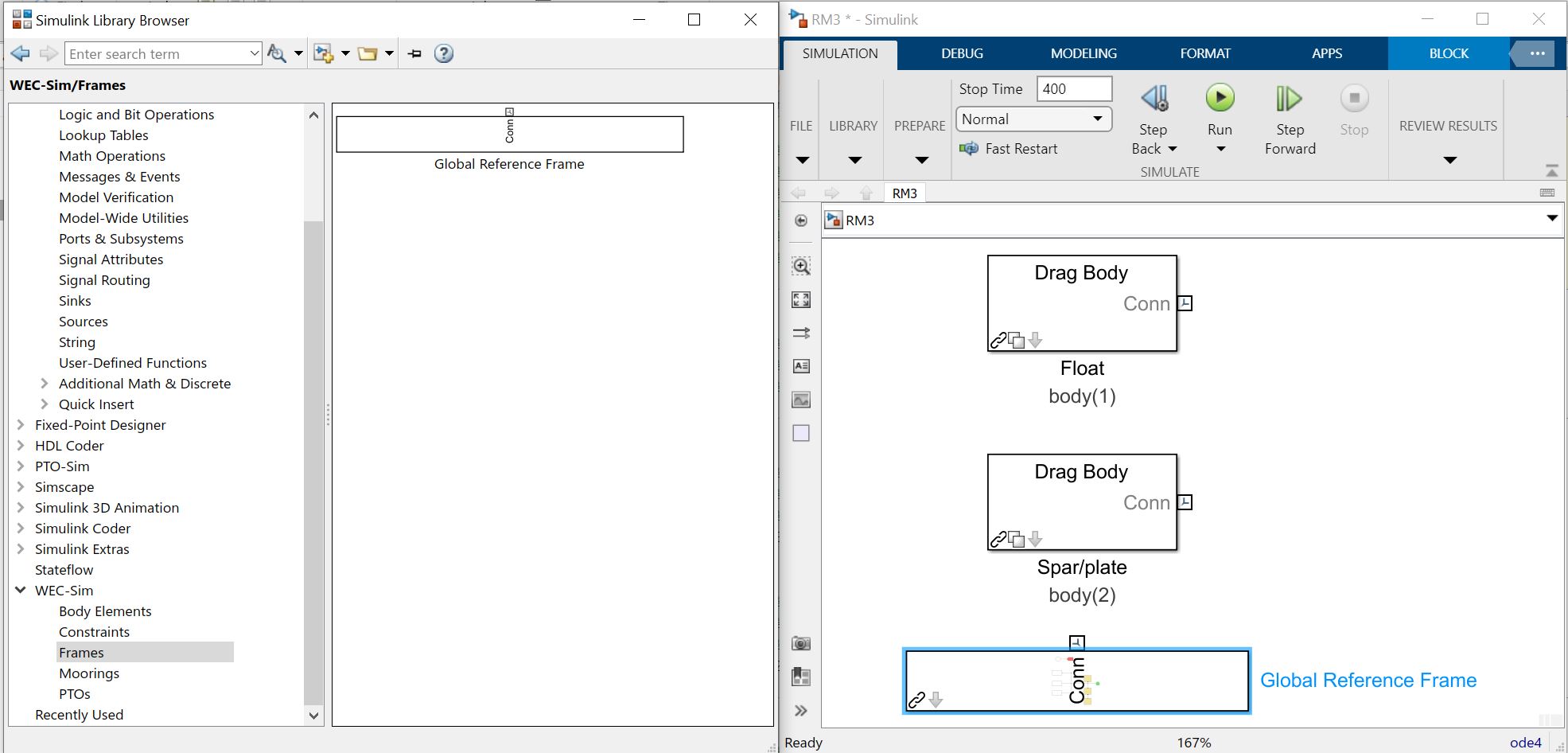Select Logic and Bit Operations library

click(136, 115)
